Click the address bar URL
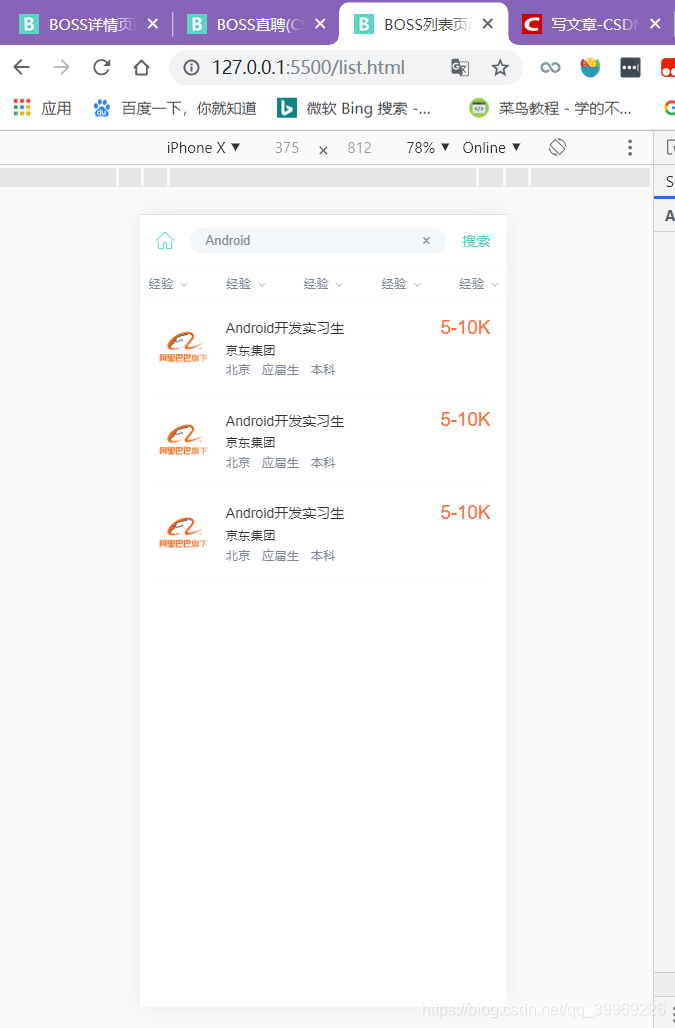The image size is (675, 1028). [x=308, y=68]
